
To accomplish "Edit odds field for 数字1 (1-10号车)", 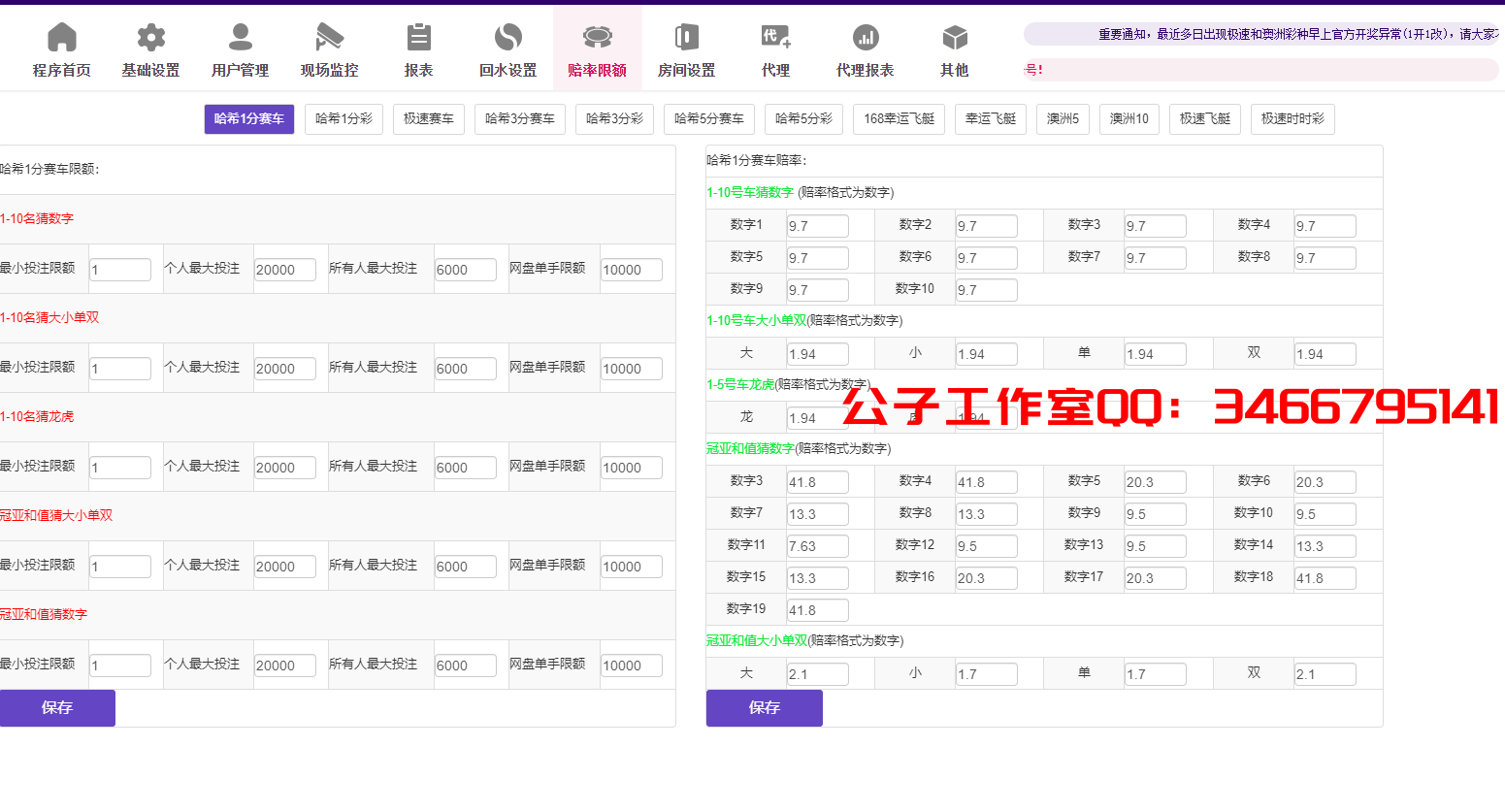I will 818,226.
